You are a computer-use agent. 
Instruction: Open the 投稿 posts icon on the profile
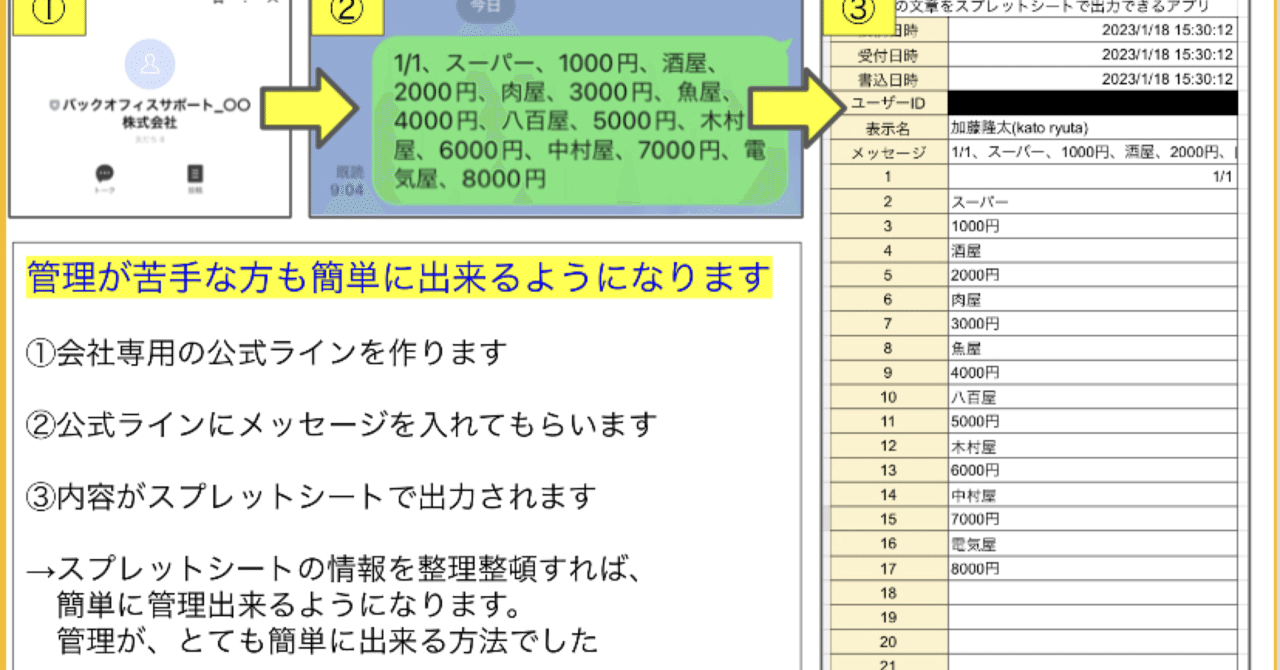tap(195, 173)
